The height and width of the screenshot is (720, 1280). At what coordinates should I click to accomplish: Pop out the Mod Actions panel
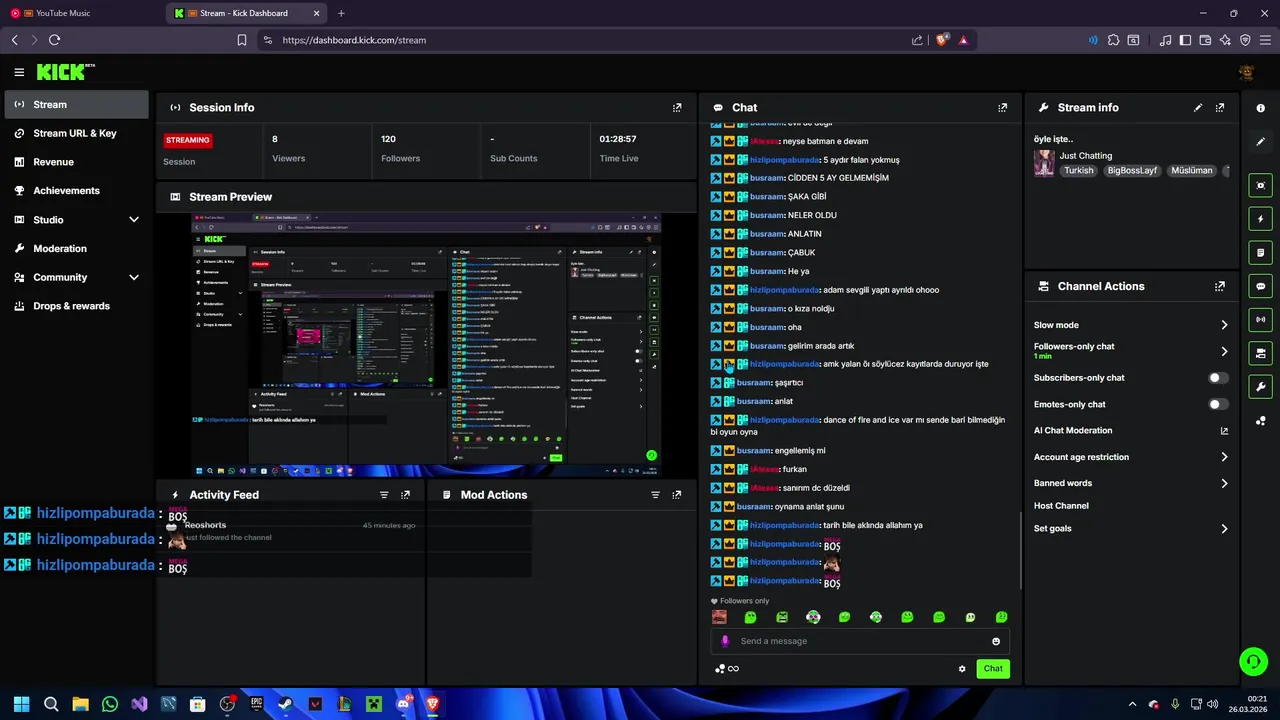[x=677, y=495]
